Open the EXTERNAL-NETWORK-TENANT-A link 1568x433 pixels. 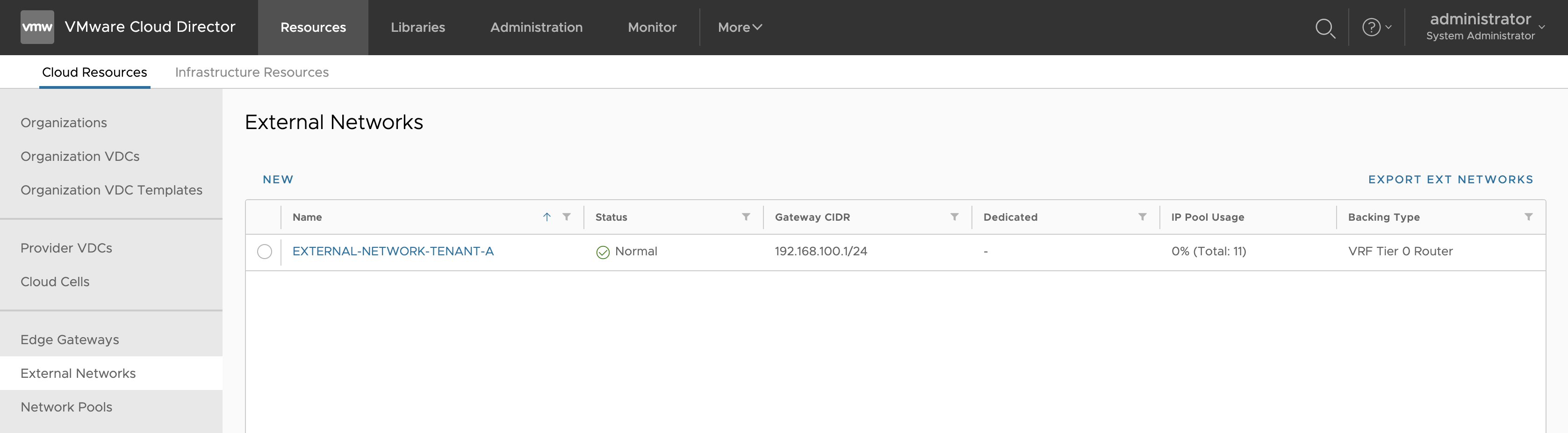393,252
